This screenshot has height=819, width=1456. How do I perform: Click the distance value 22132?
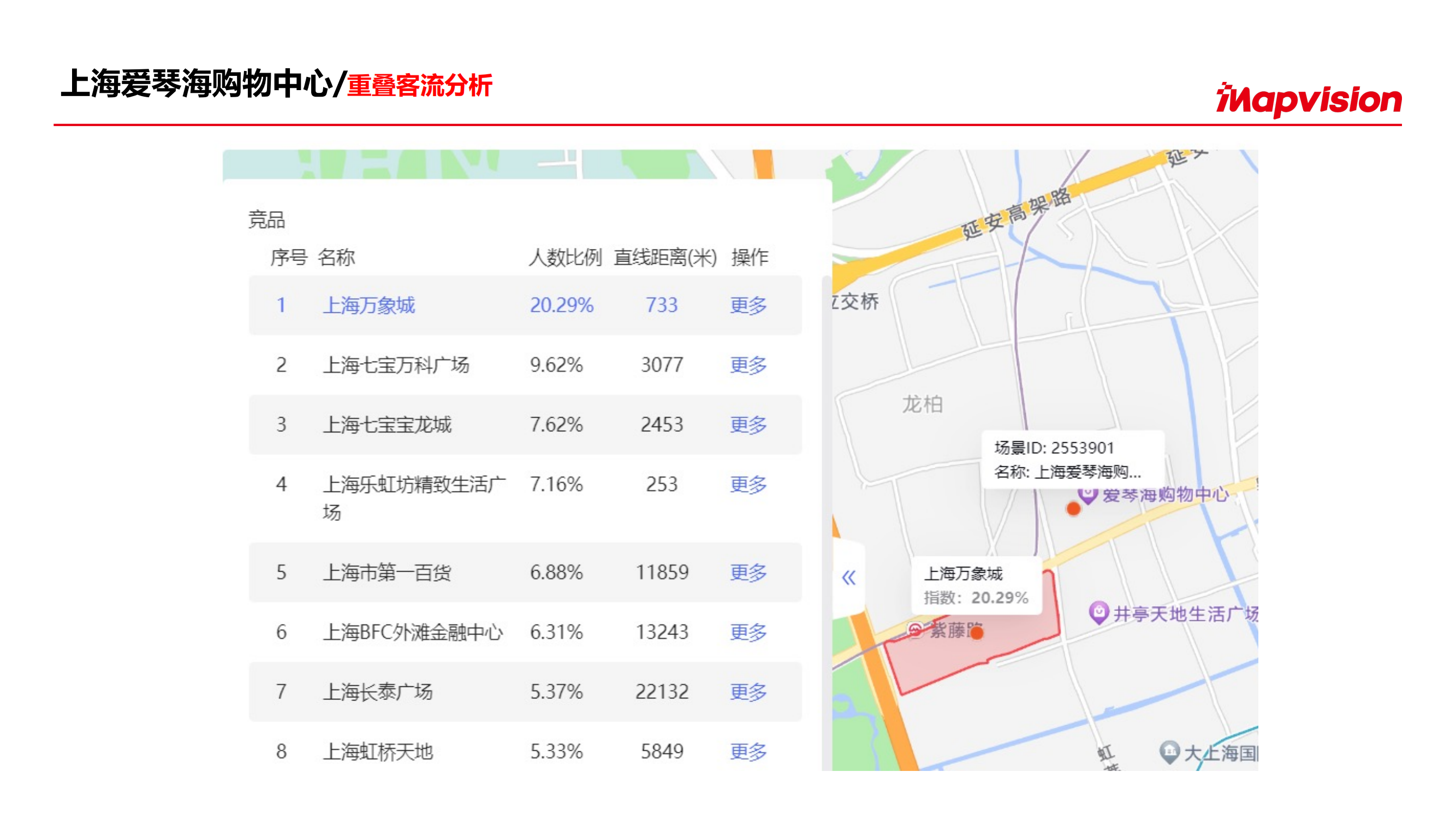(662, 692)
